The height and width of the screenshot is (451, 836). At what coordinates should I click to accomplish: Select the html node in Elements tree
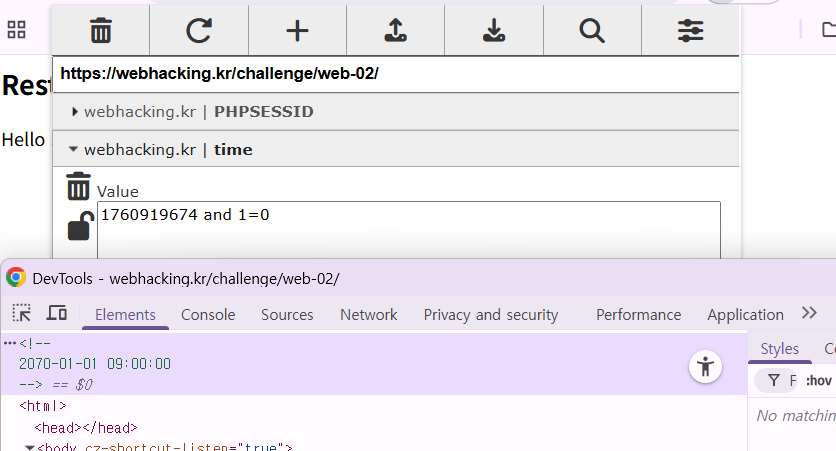(x=43, y=406)
